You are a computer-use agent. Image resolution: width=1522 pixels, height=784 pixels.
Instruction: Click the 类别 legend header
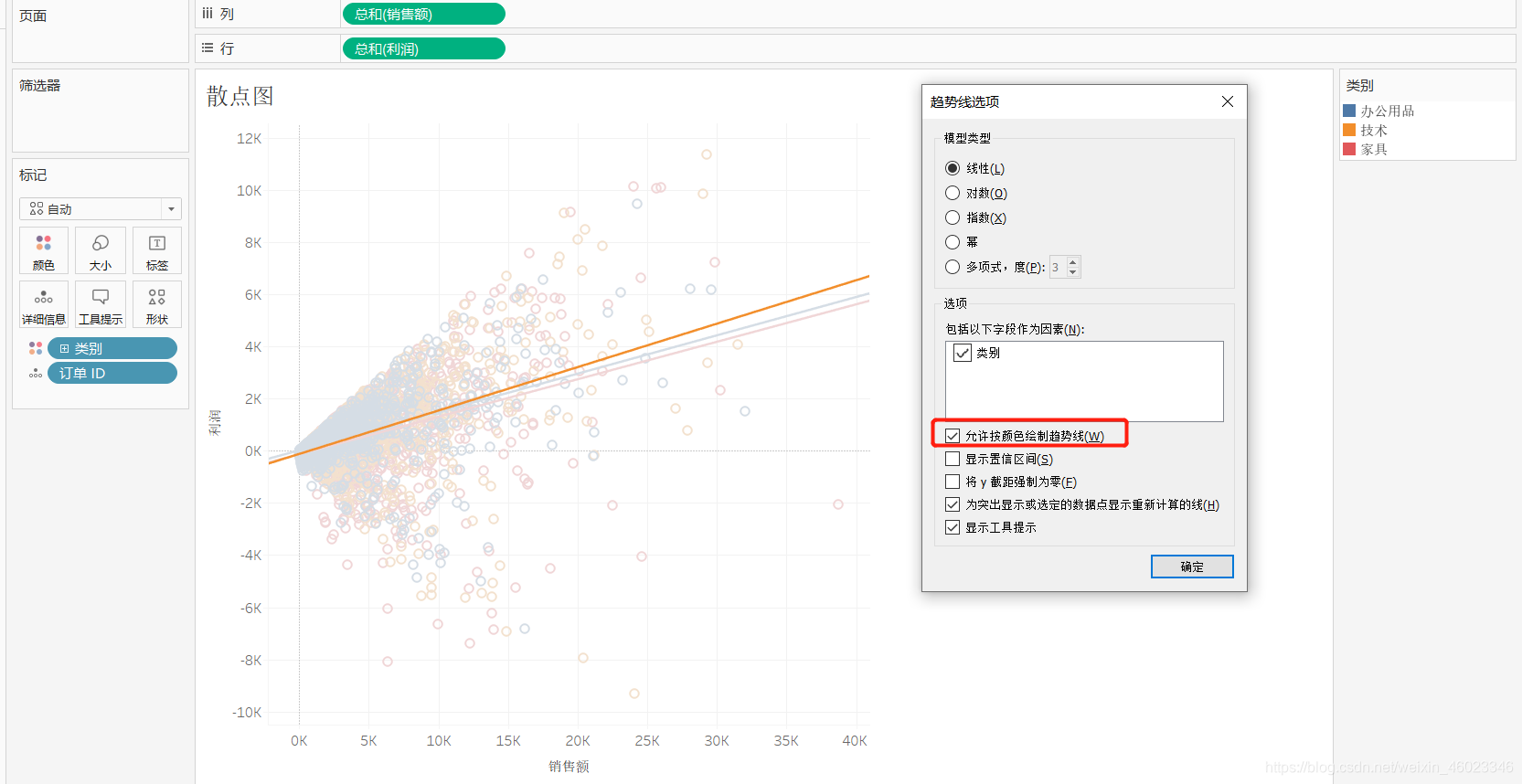tap(1359, 85)
